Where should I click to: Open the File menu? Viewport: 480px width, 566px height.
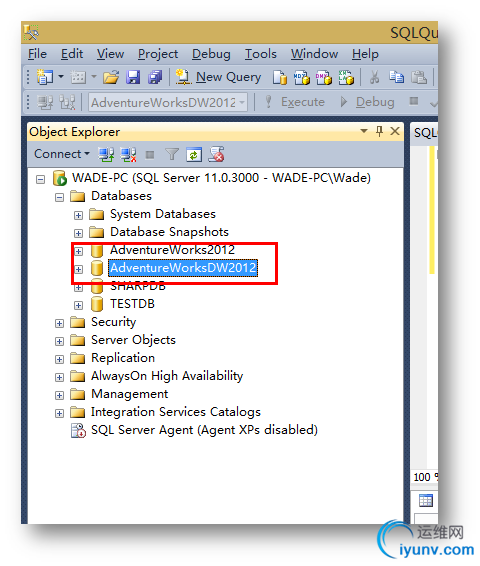pos(38,54)
